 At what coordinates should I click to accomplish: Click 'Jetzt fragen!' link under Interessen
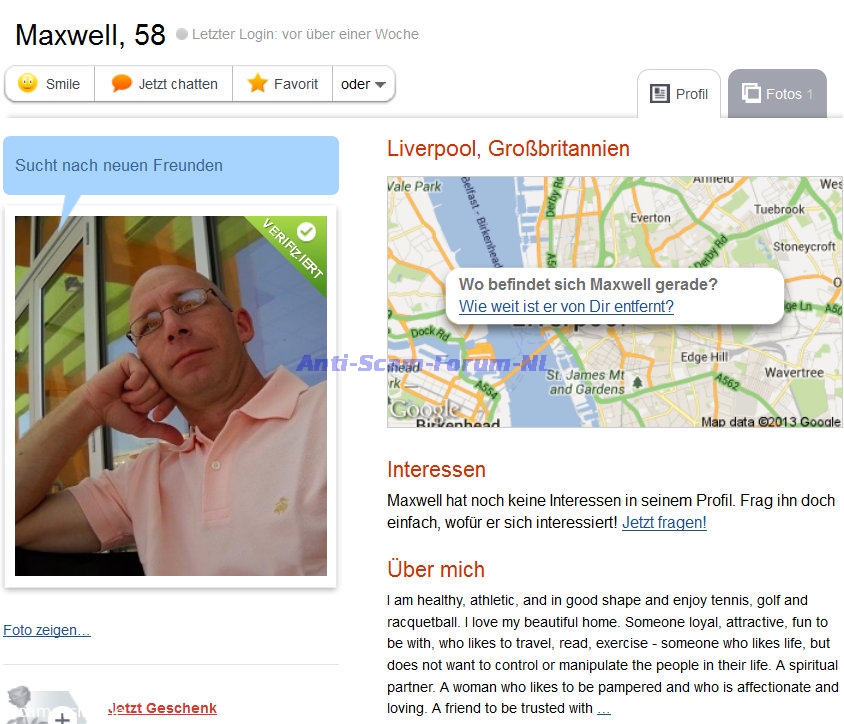[664, 523]
